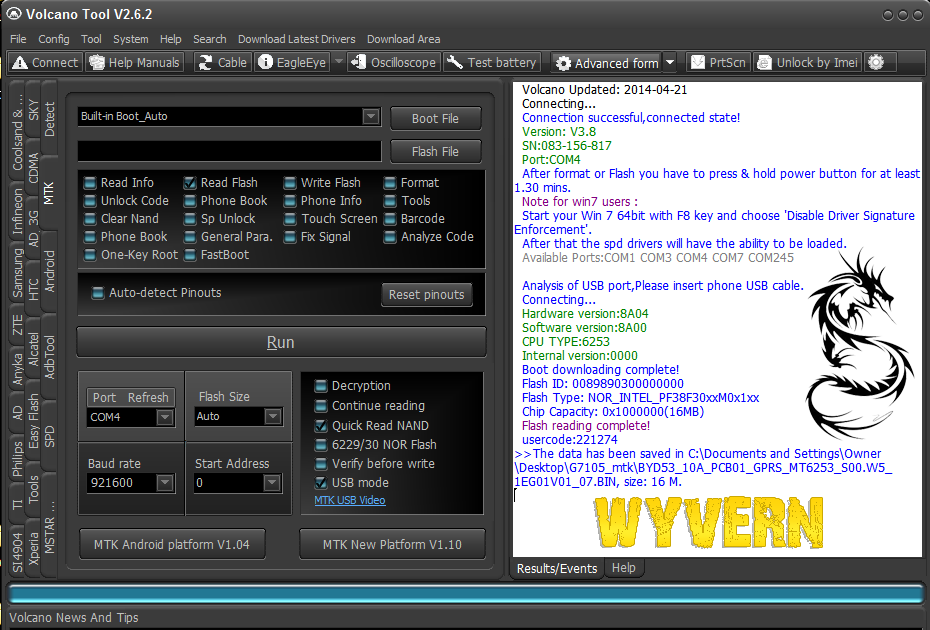
Task: Open the Baud rate 921600 dropdown
Action: (165, 483)
